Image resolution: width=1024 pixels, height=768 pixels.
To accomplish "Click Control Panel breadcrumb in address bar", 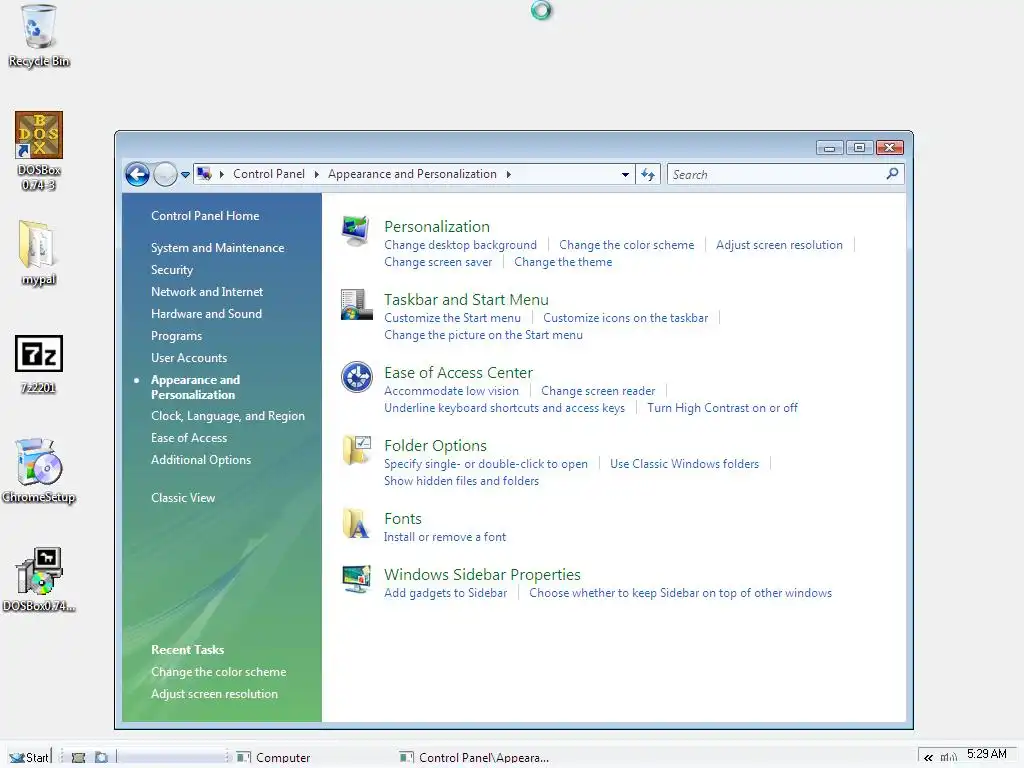I will [269, 174].
